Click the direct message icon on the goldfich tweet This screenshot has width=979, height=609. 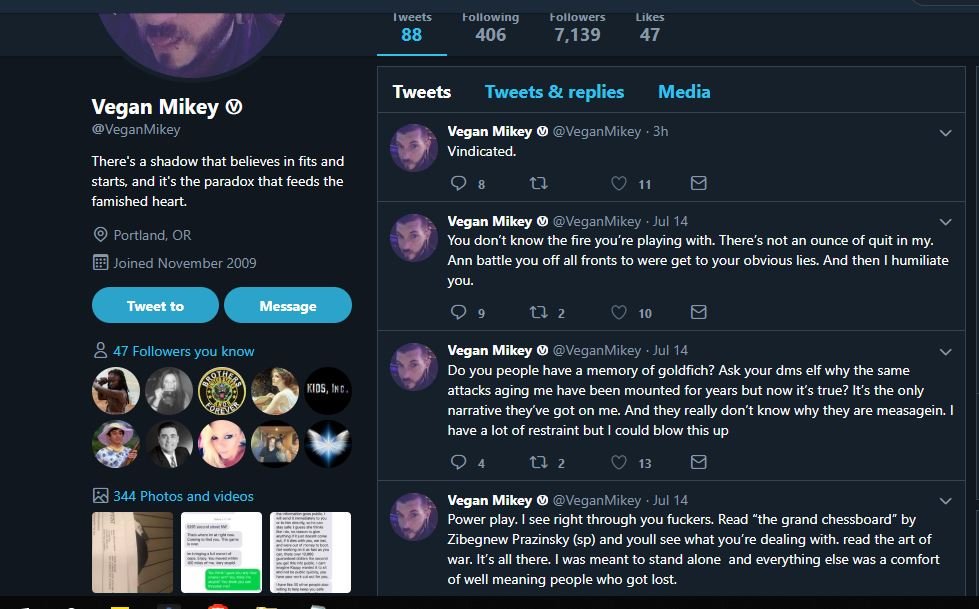point(699,462)
